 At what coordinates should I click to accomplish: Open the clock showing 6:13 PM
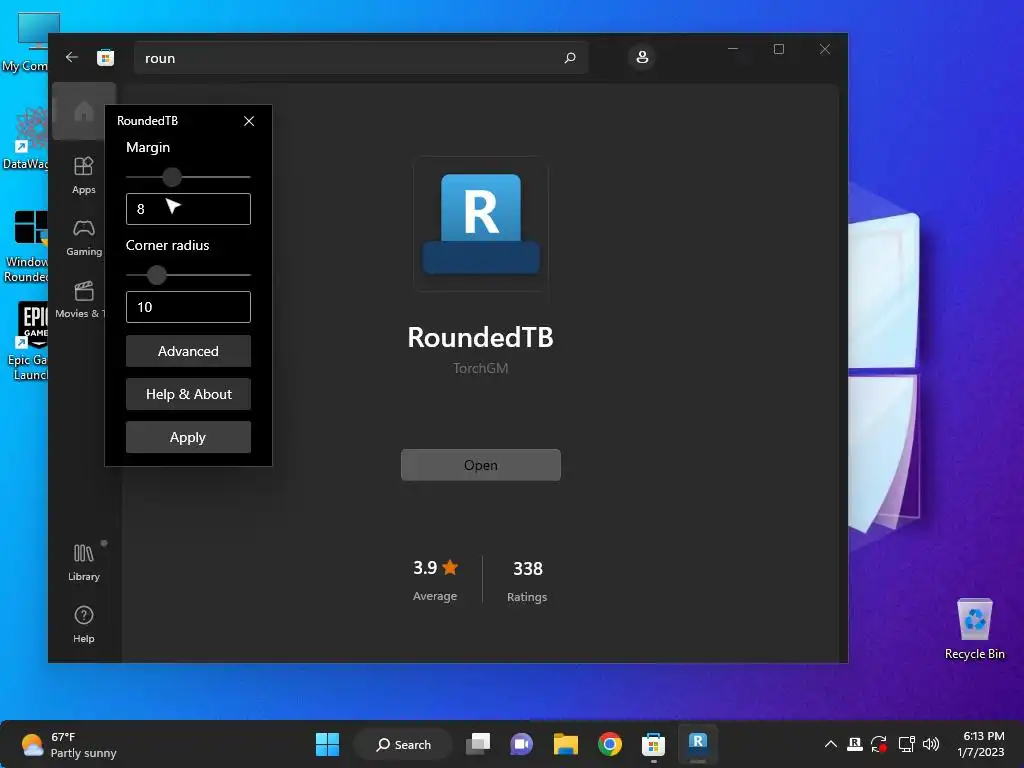coord(980,744)
